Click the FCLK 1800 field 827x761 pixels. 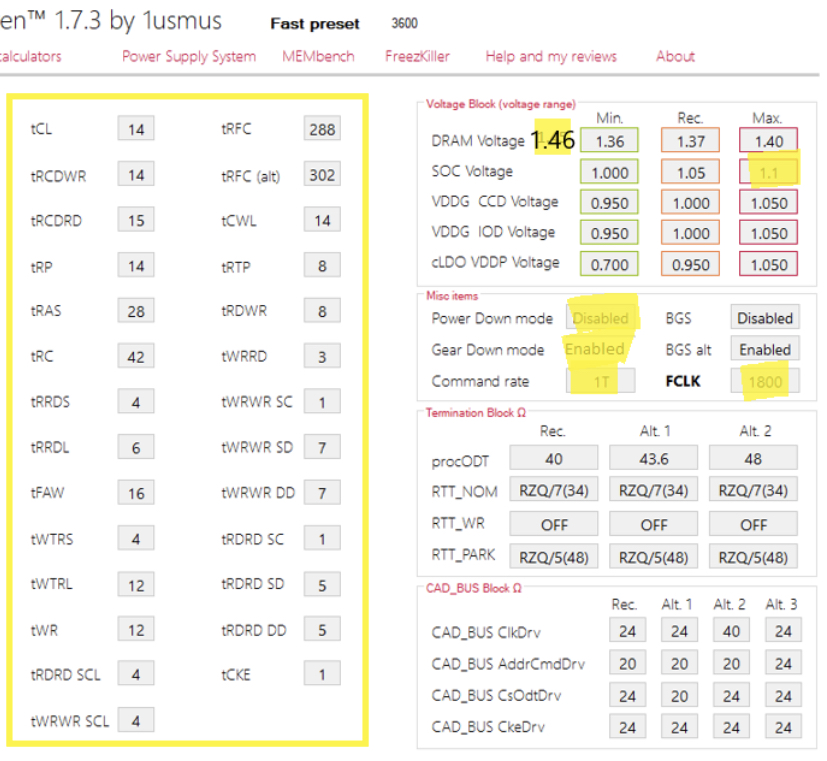pos(765,381)
